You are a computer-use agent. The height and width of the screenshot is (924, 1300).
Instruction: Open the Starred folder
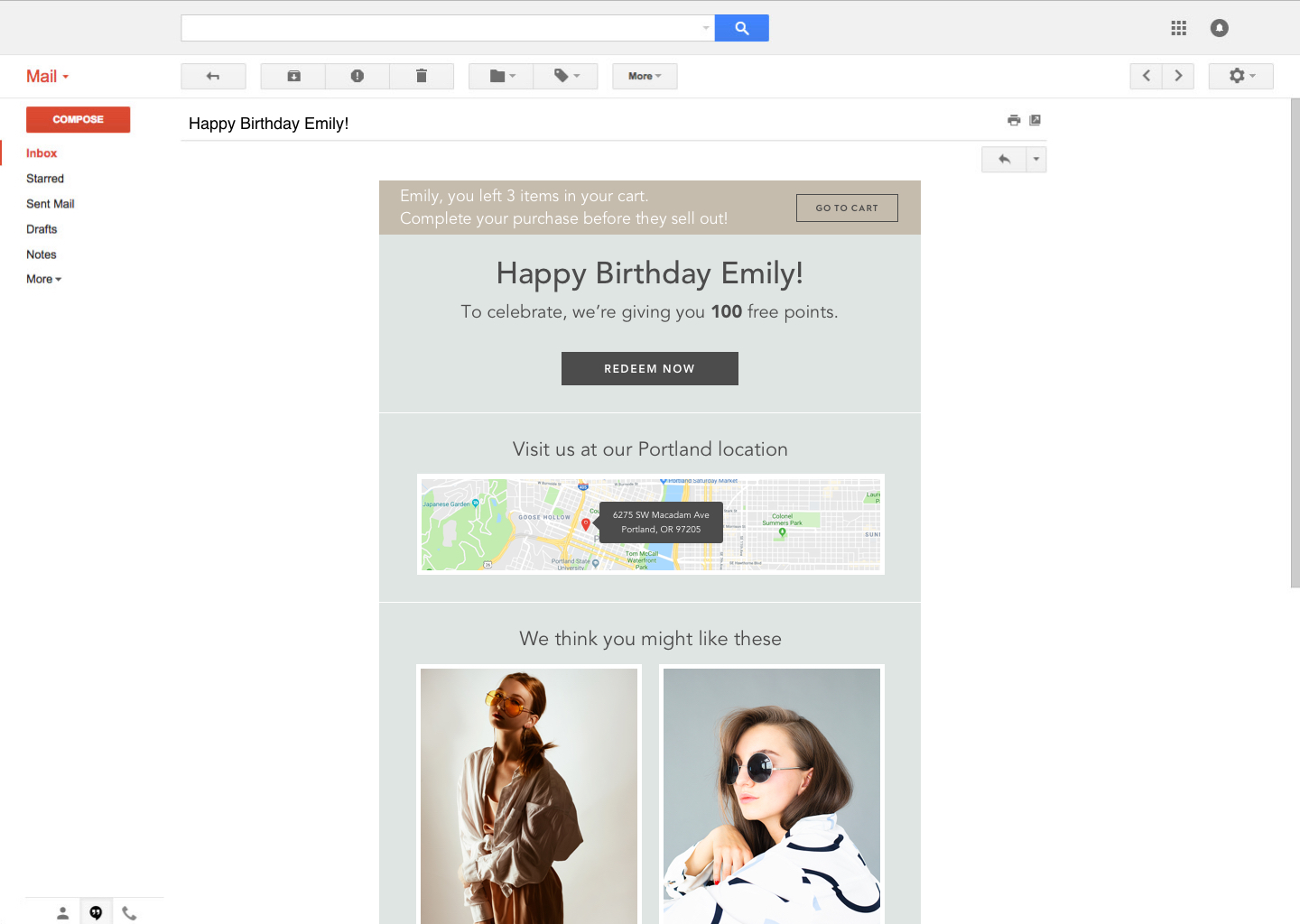[x=45, y=179]
